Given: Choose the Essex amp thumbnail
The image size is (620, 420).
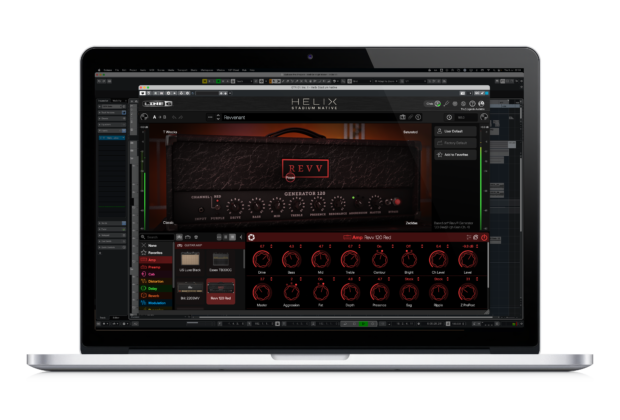Looking at the screenshot, I should coord(221,261).
